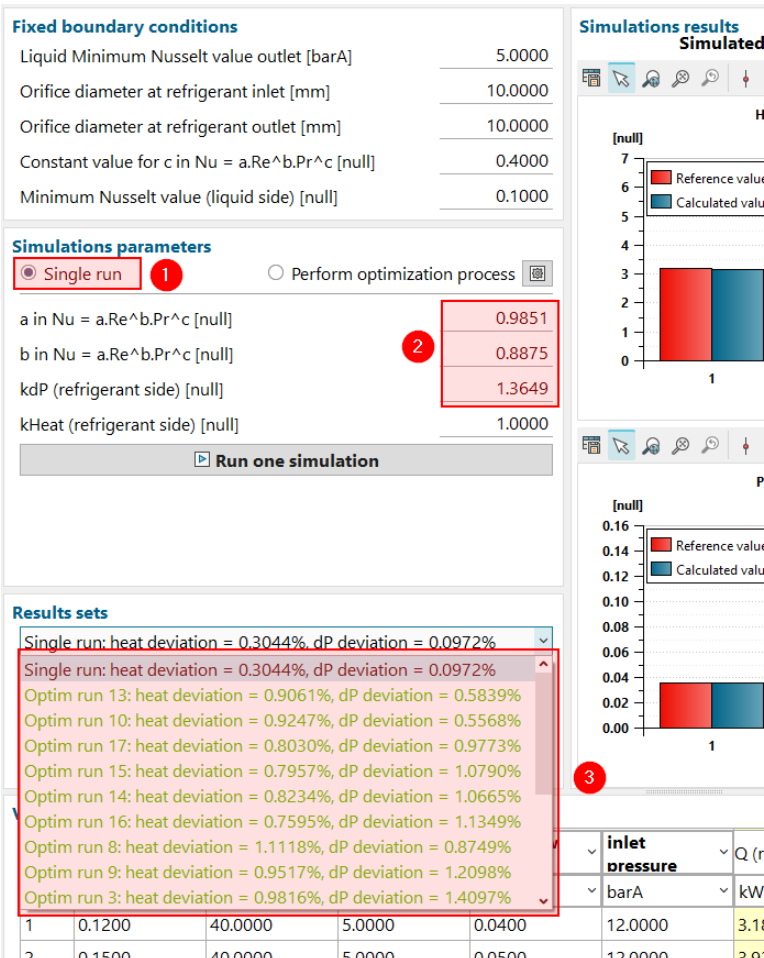Click scroll down arrow in results list
This screenshot has height=958, width=764.
pos(543,901)
